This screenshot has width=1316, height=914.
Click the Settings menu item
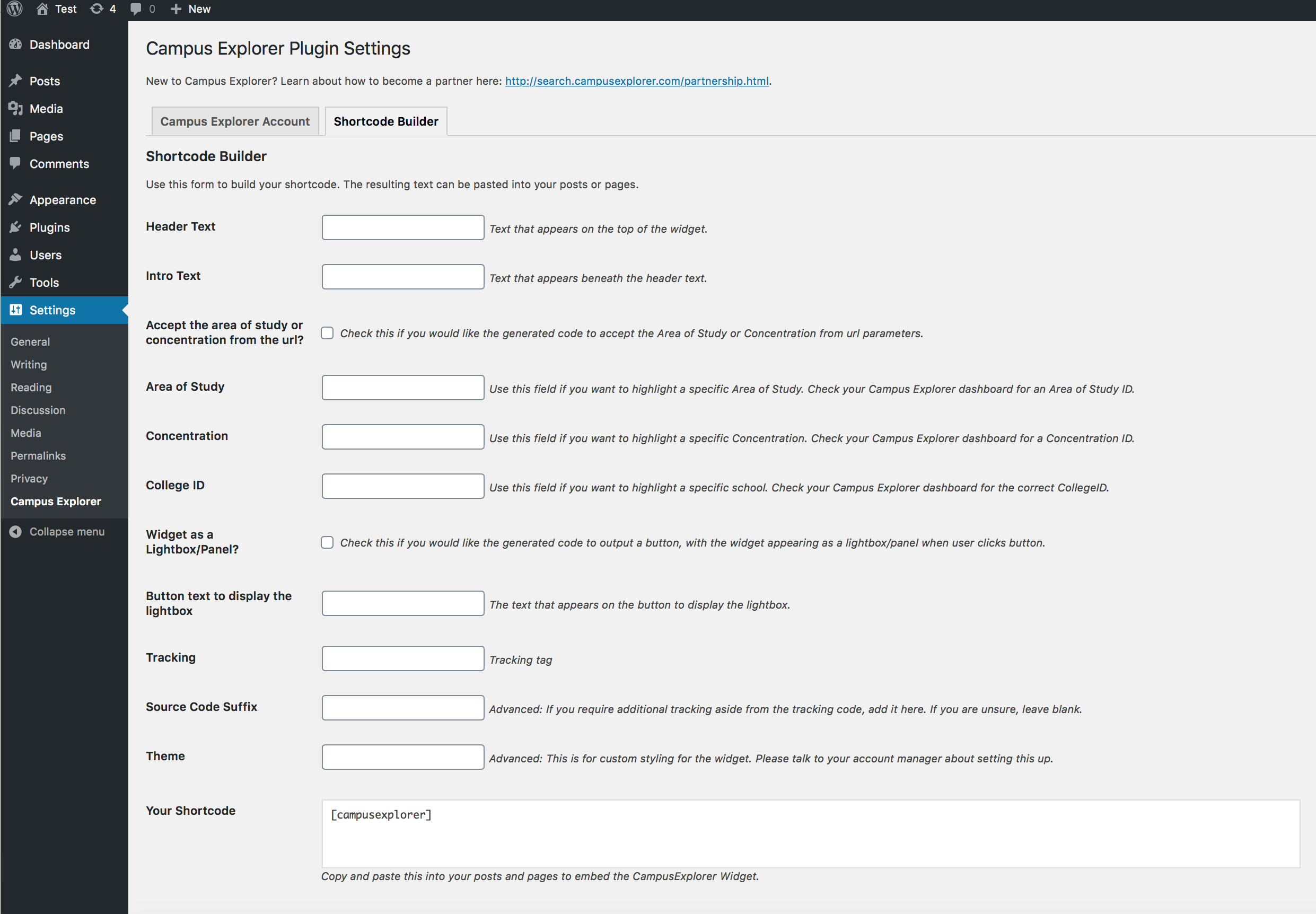pos(64,310)
